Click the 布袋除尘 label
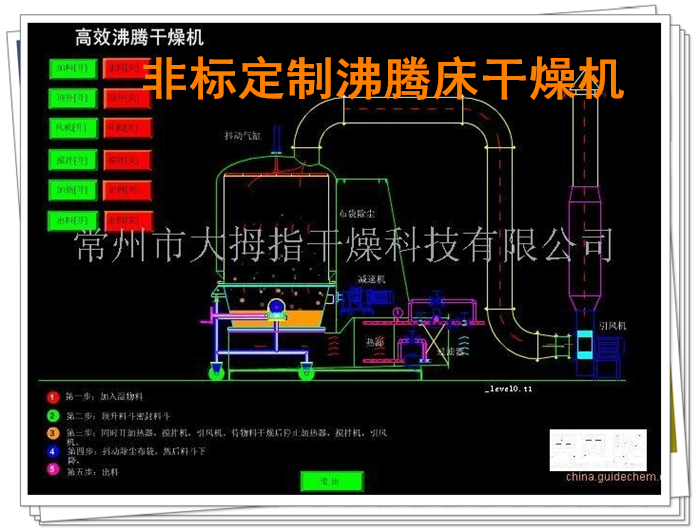The height and width of the screenshot is (530, 700). [x=357, y=214]
